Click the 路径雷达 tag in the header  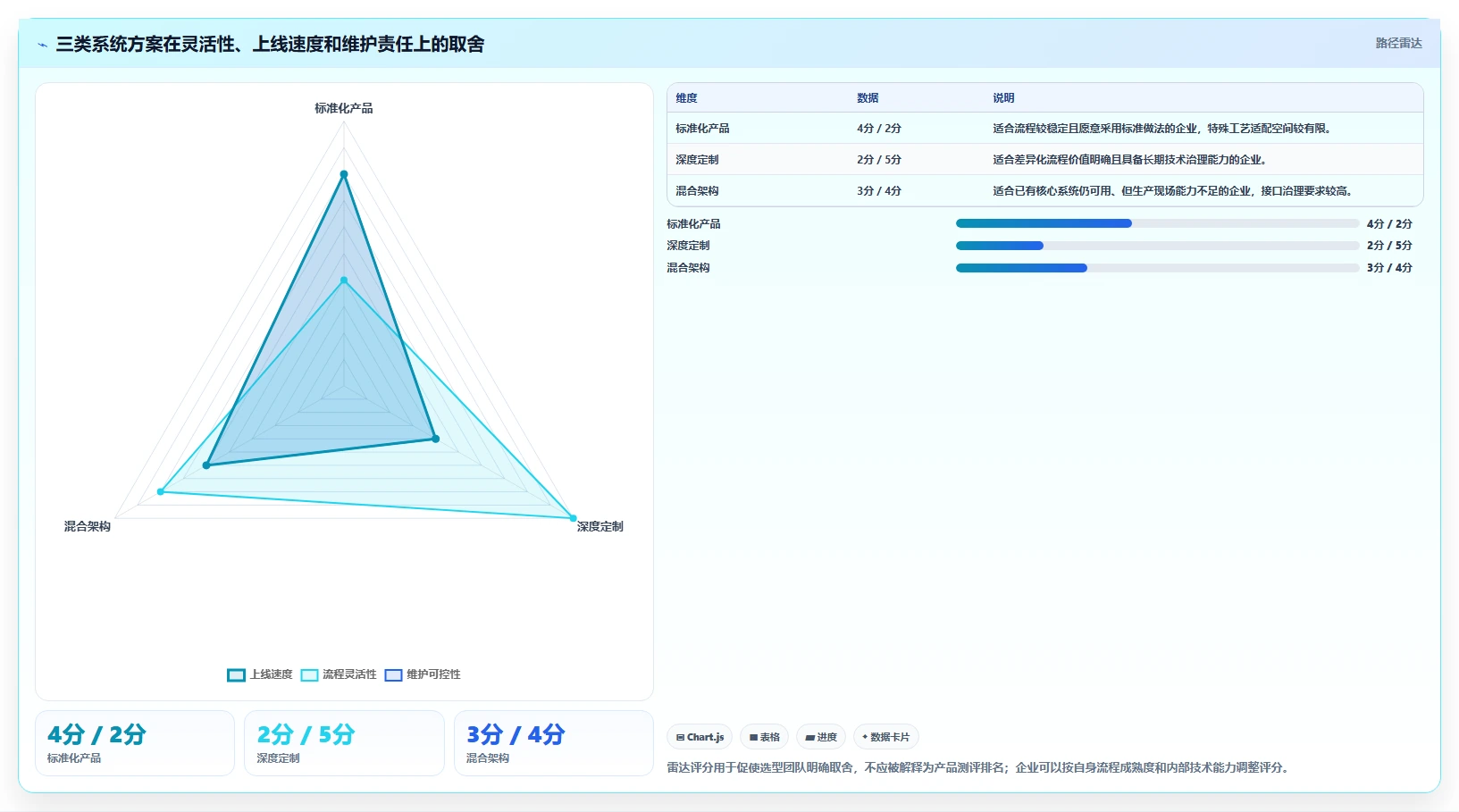[1398, 43]
